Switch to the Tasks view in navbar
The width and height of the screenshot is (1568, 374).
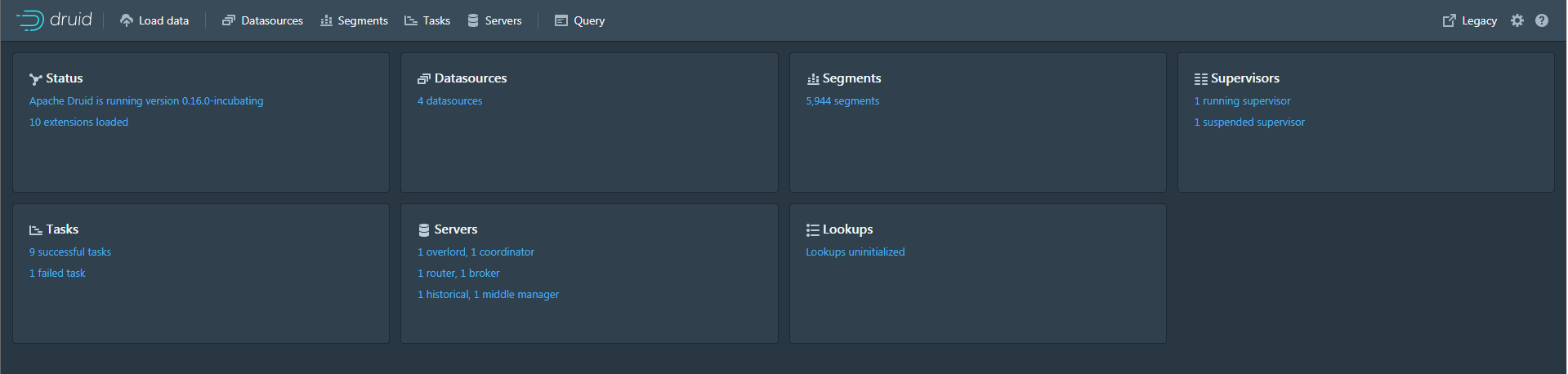point(427,20)
